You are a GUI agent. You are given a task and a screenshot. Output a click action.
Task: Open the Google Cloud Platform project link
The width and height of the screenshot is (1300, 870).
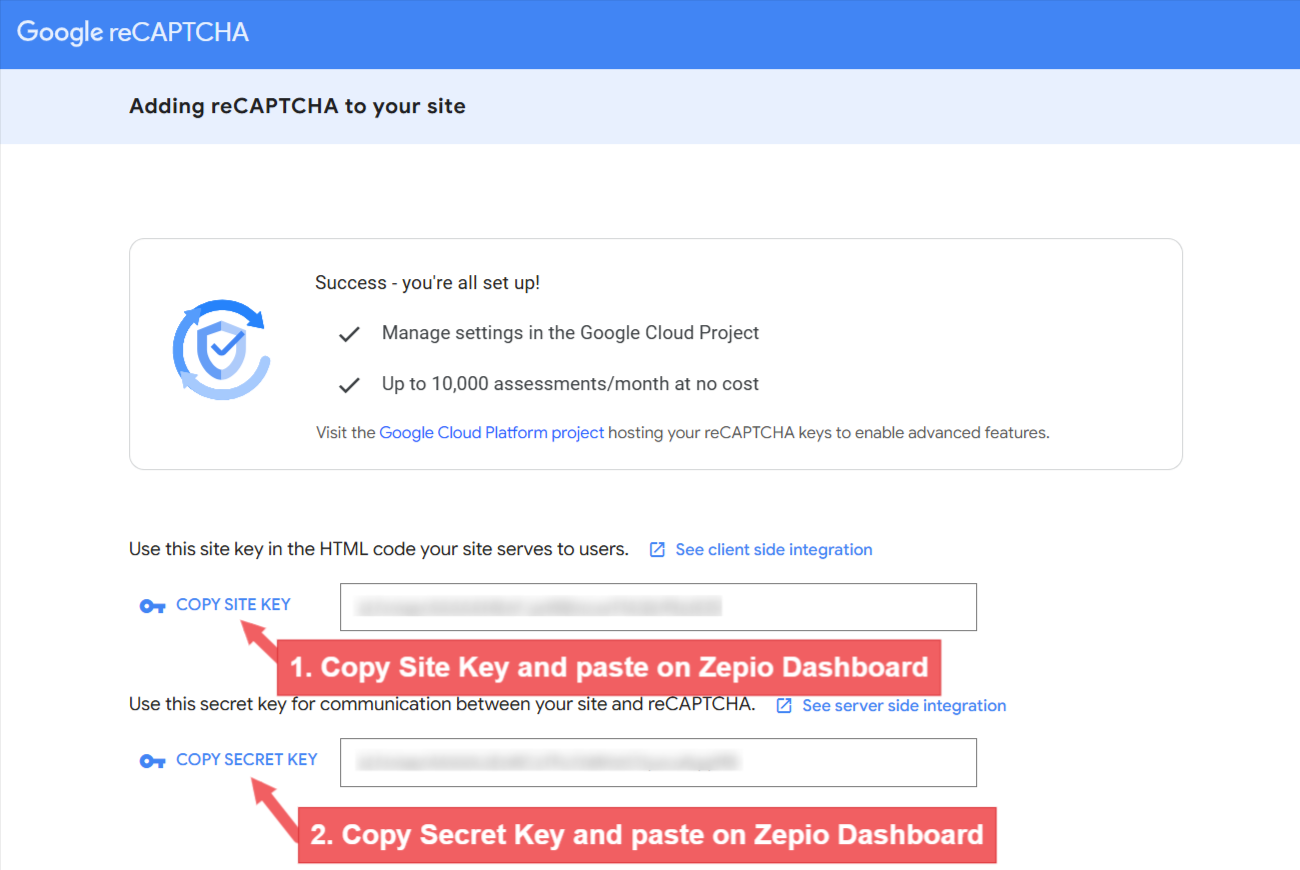click(491, 432)
